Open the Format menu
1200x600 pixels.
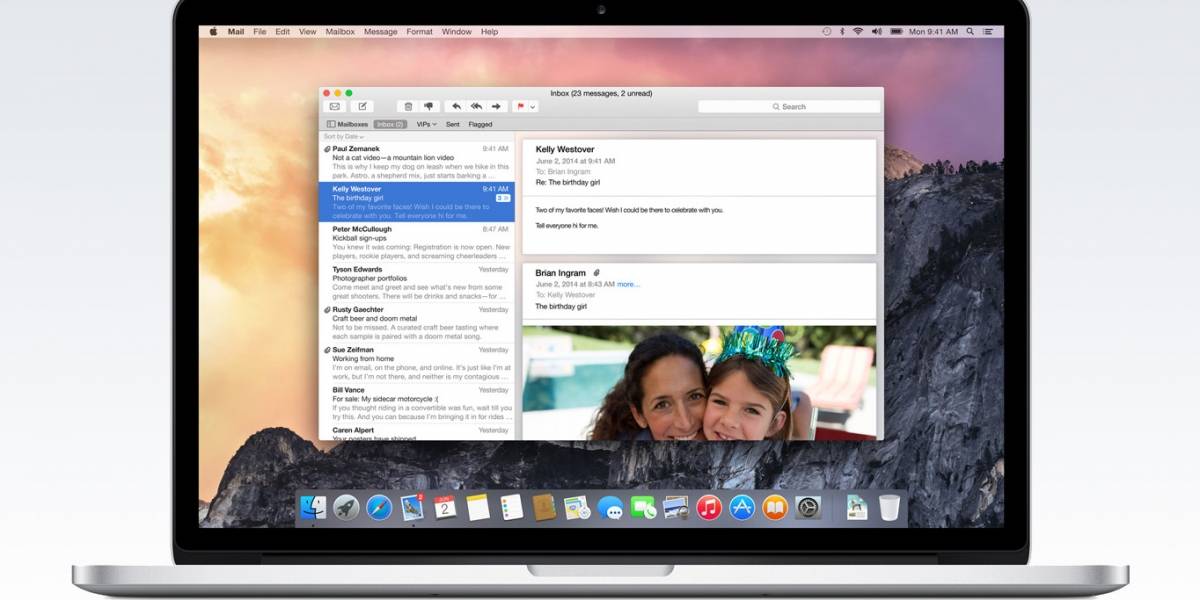click(420, 31)
